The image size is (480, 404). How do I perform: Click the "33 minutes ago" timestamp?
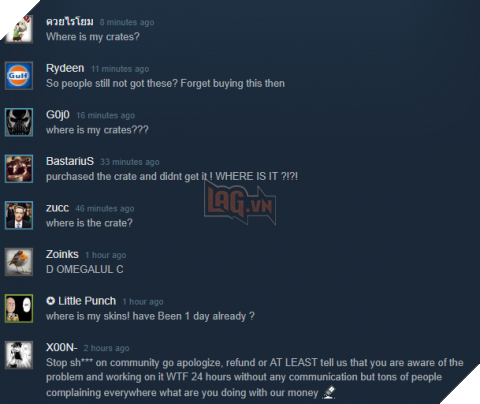[x=130, y=162]
